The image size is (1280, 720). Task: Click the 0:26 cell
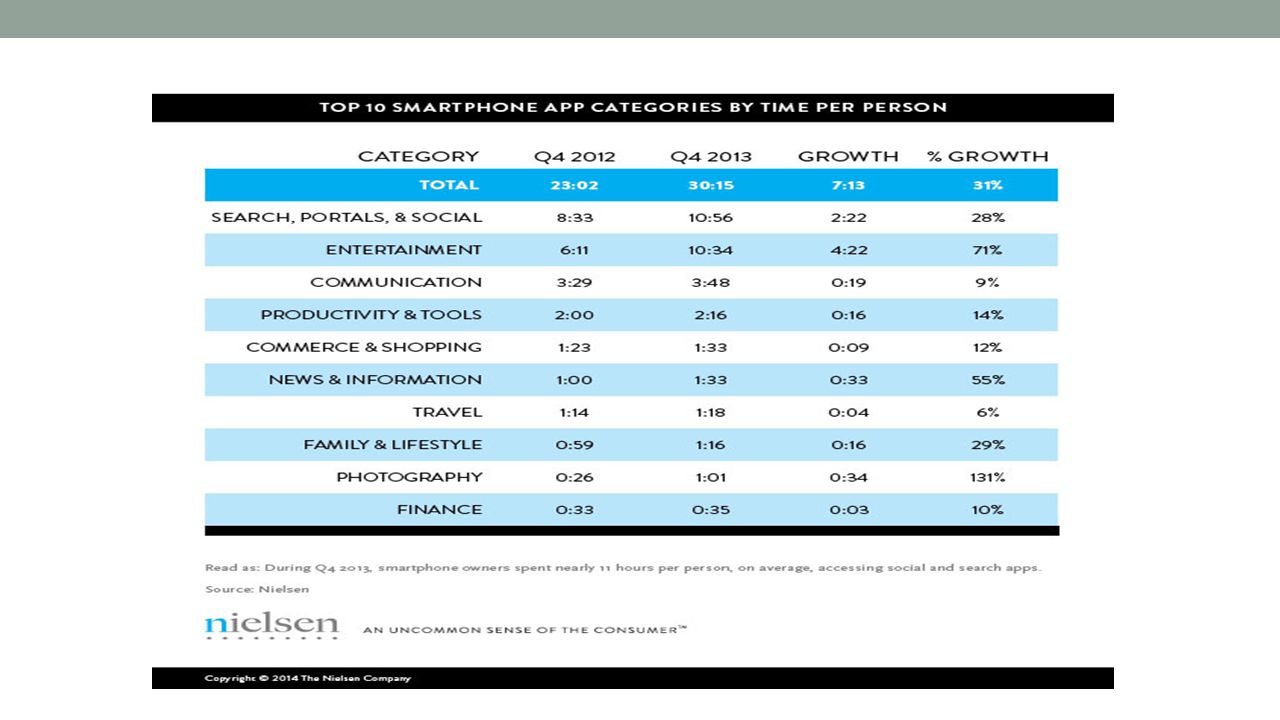[574, 477]
